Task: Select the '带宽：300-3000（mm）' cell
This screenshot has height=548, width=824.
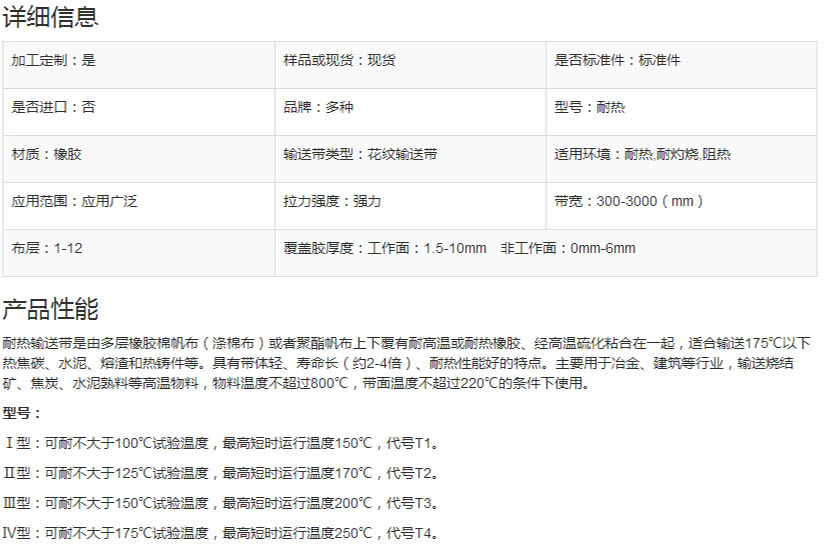Action: point(682,206)
